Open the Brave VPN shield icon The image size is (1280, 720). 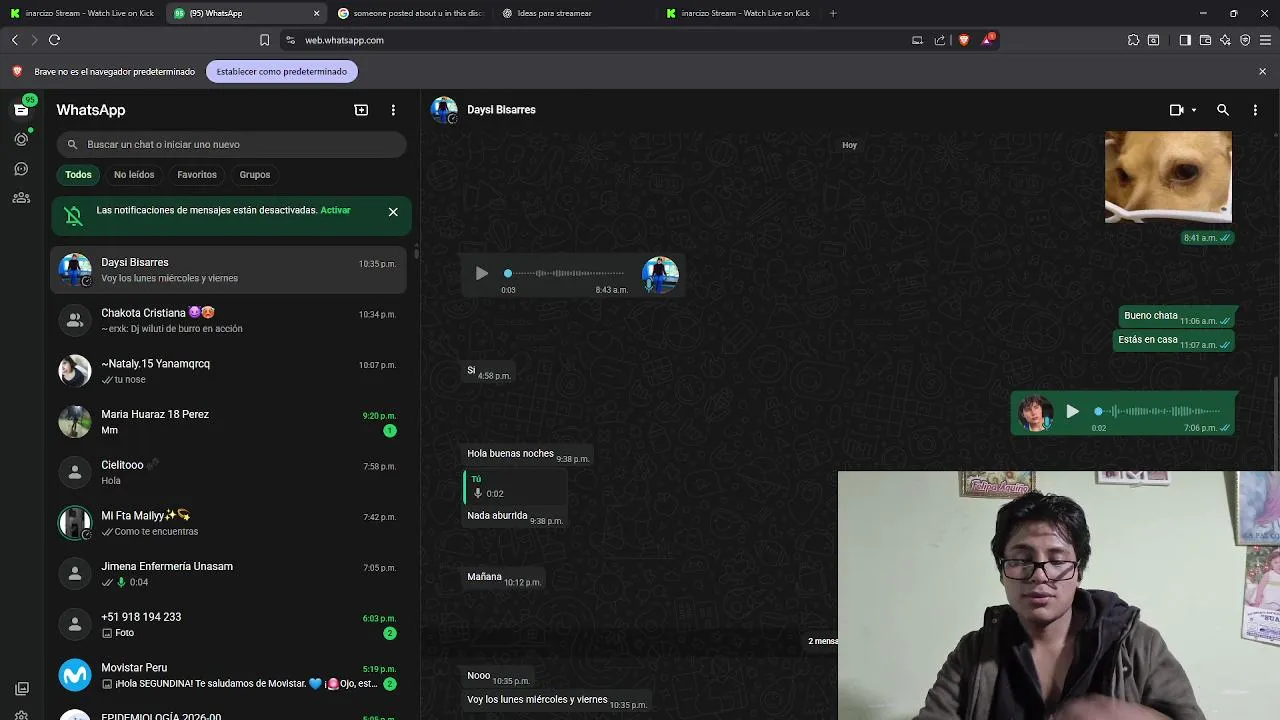click(1245, 40)
